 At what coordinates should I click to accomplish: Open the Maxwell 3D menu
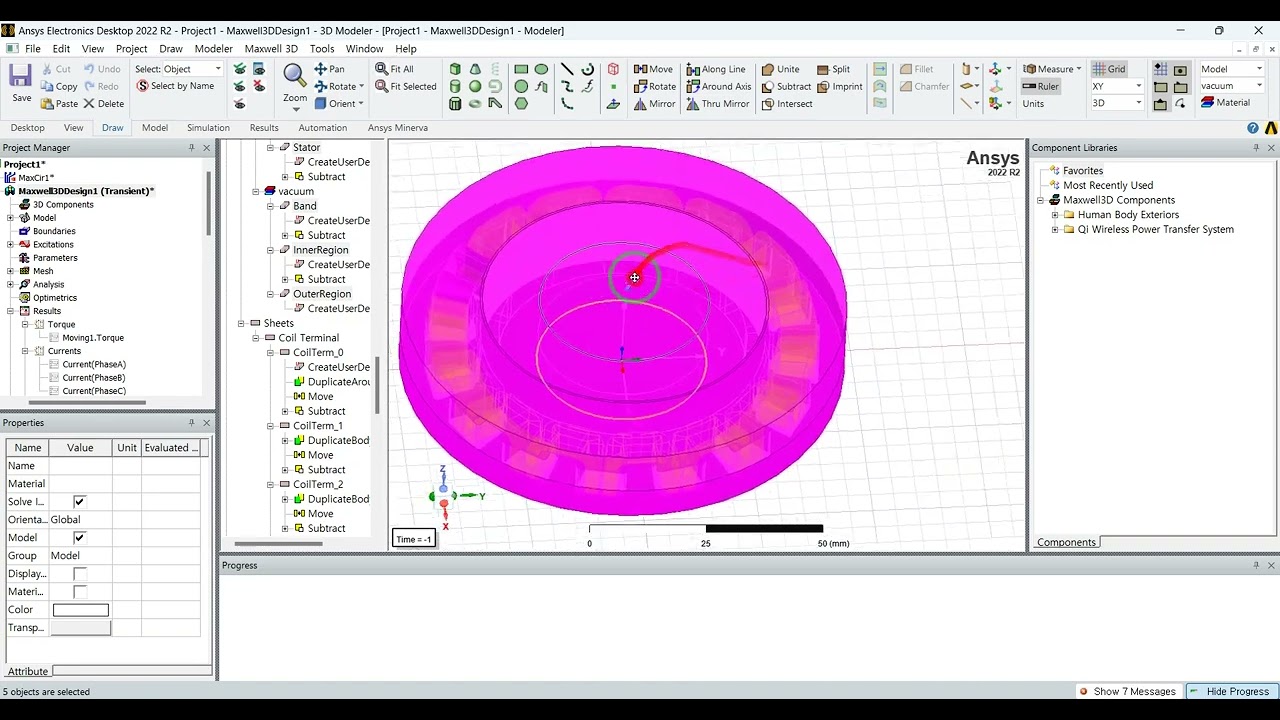(x=271, y=48)
